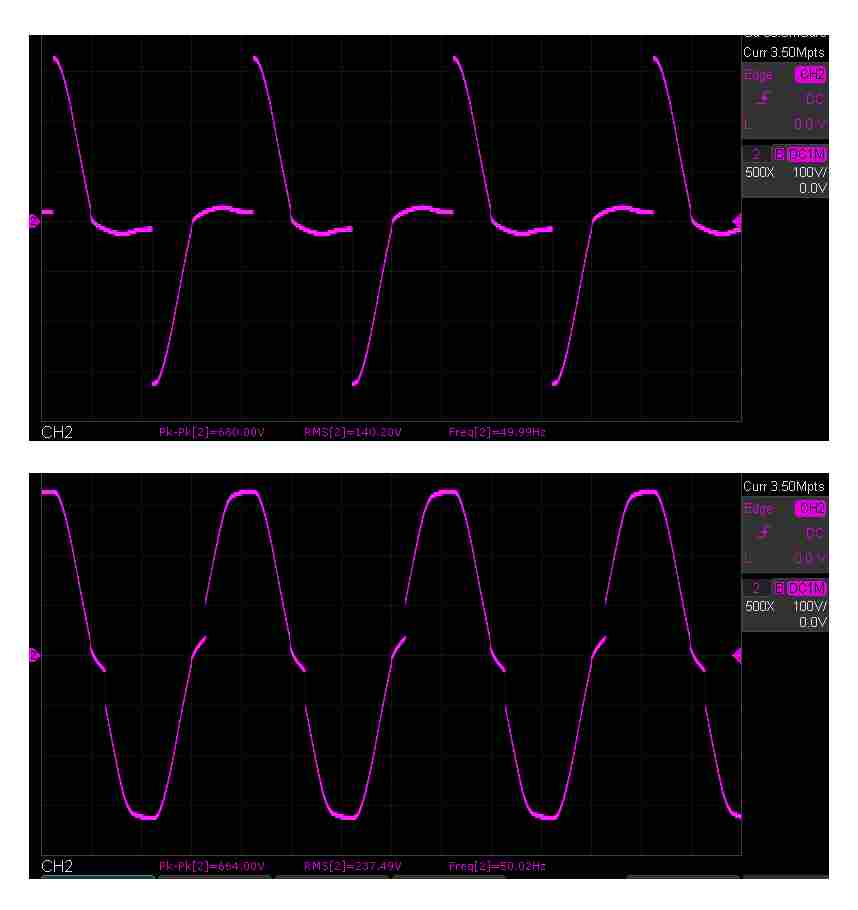Click the rising edge slope icon in top capture
Viewport: 858px width, 910px height.
pos(765,98)
